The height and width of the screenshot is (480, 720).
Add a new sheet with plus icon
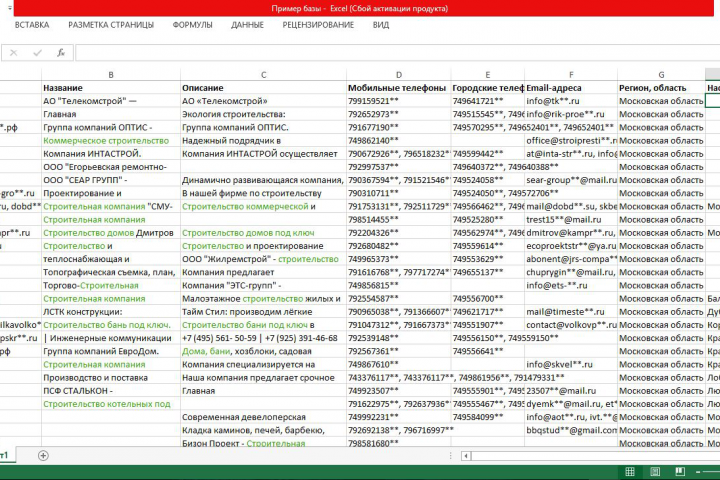point(43,456)
